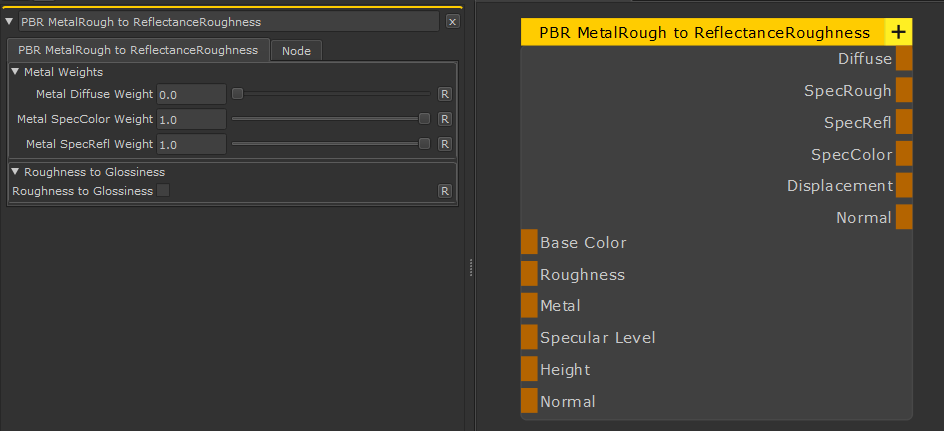Switch to the Node tab

click(x=296, y=51)
